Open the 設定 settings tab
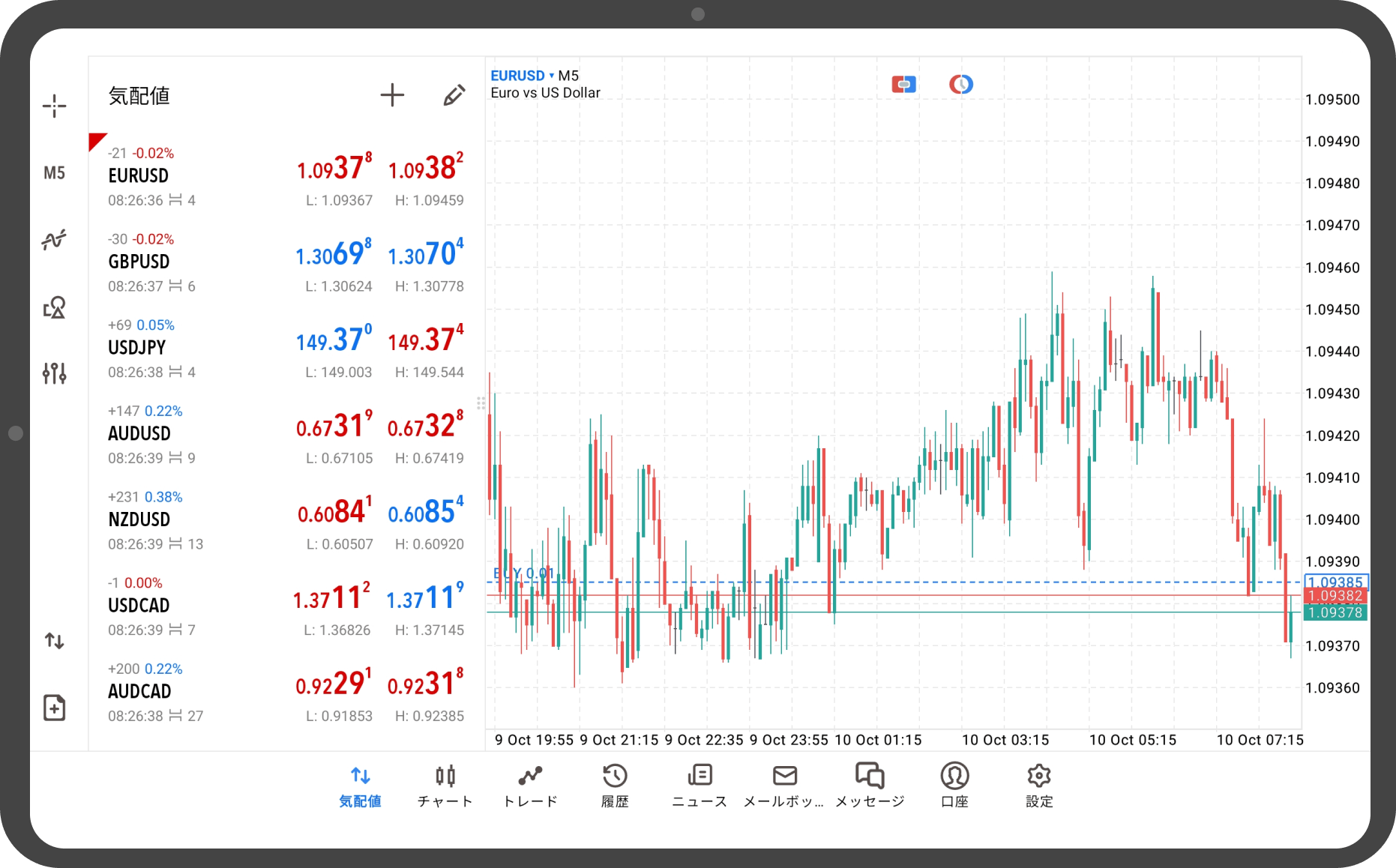Screen dimensions: 1396x868 click(x=1039, y=785)
